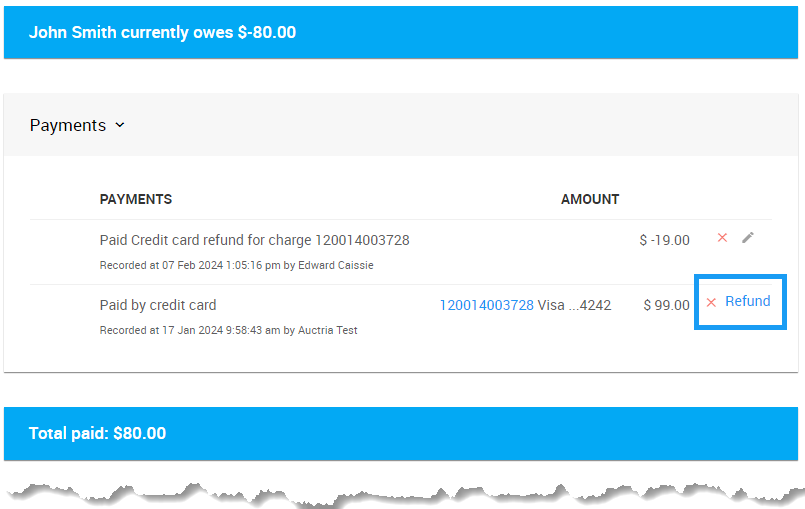Click the PAYMENTS column header
The image size is (805, 509).
click(136, 199)
